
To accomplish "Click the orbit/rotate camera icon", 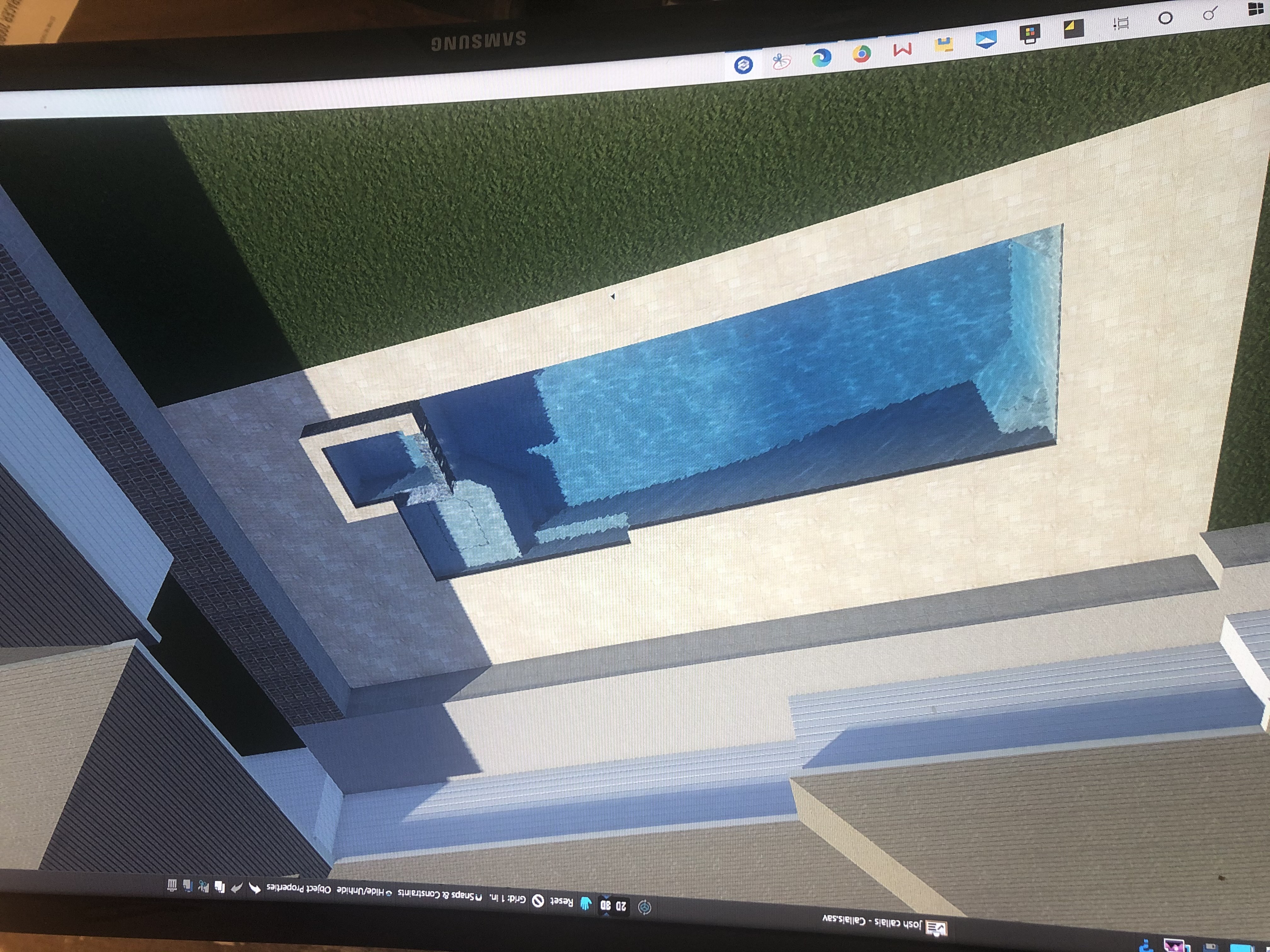I will click(644, 907).
